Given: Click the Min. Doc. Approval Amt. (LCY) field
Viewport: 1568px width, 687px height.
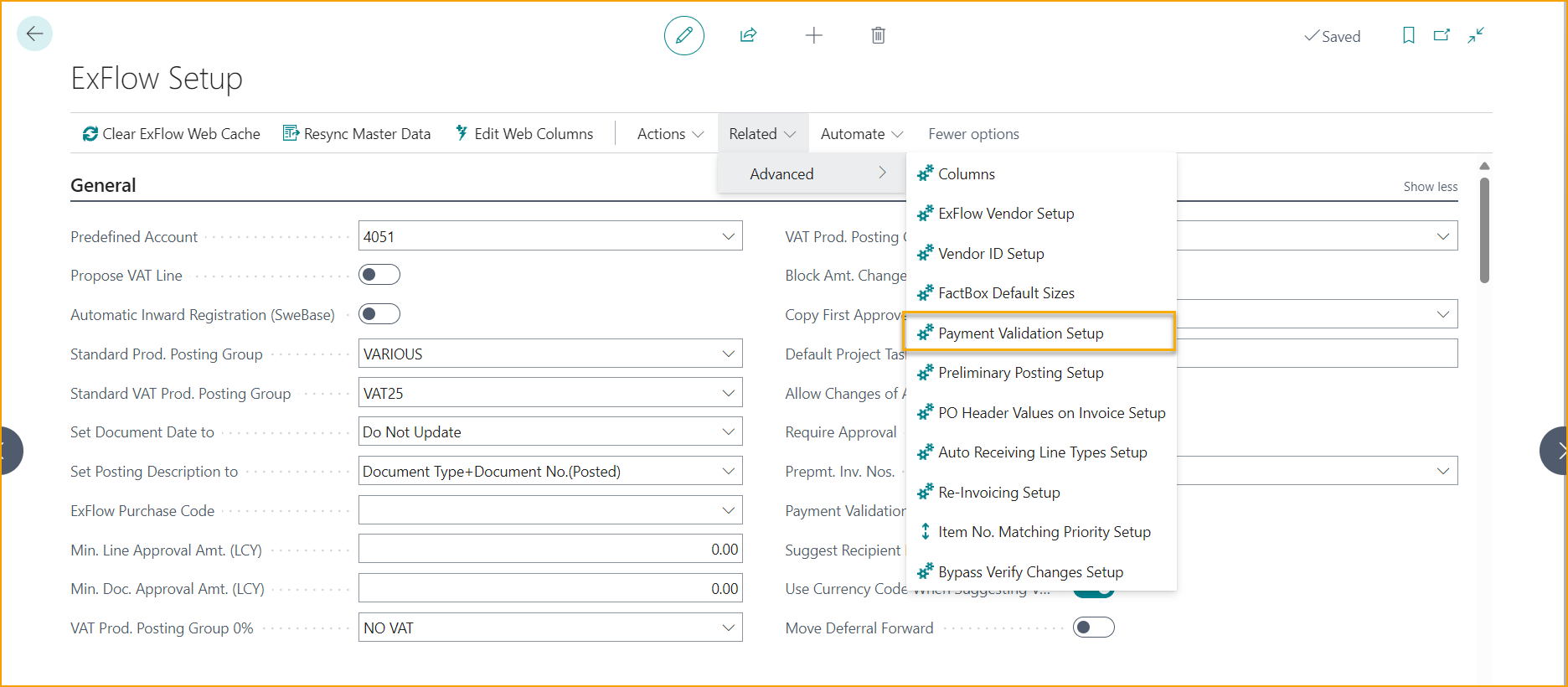Looking at the screenshot, I should click(x=550, y=588).
